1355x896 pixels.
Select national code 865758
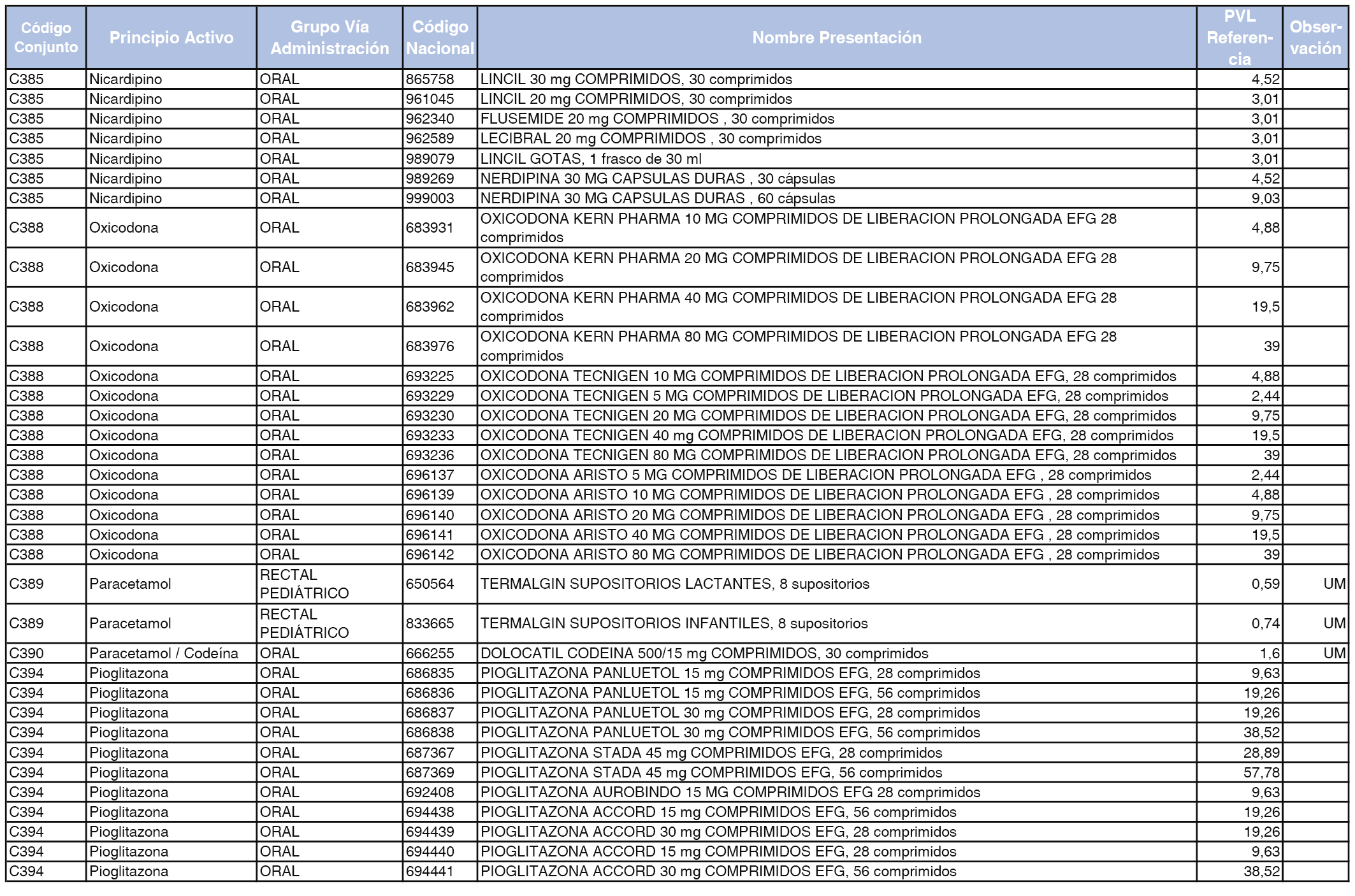coord(440,80)
